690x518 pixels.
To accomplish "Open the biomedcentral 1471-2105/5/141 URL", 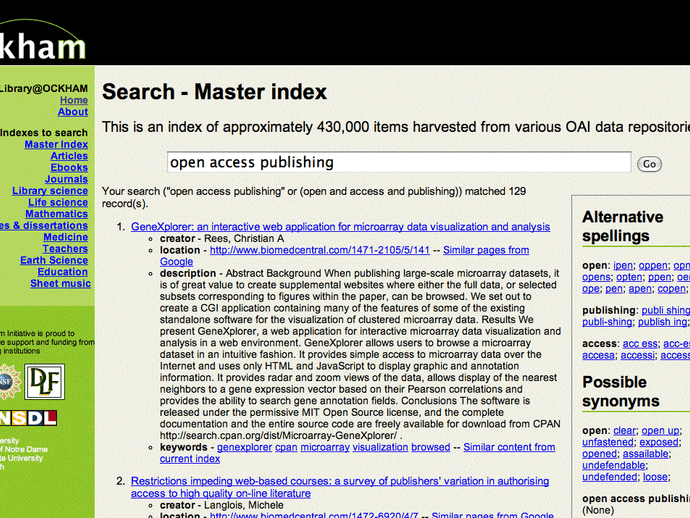I will [319, 250].
